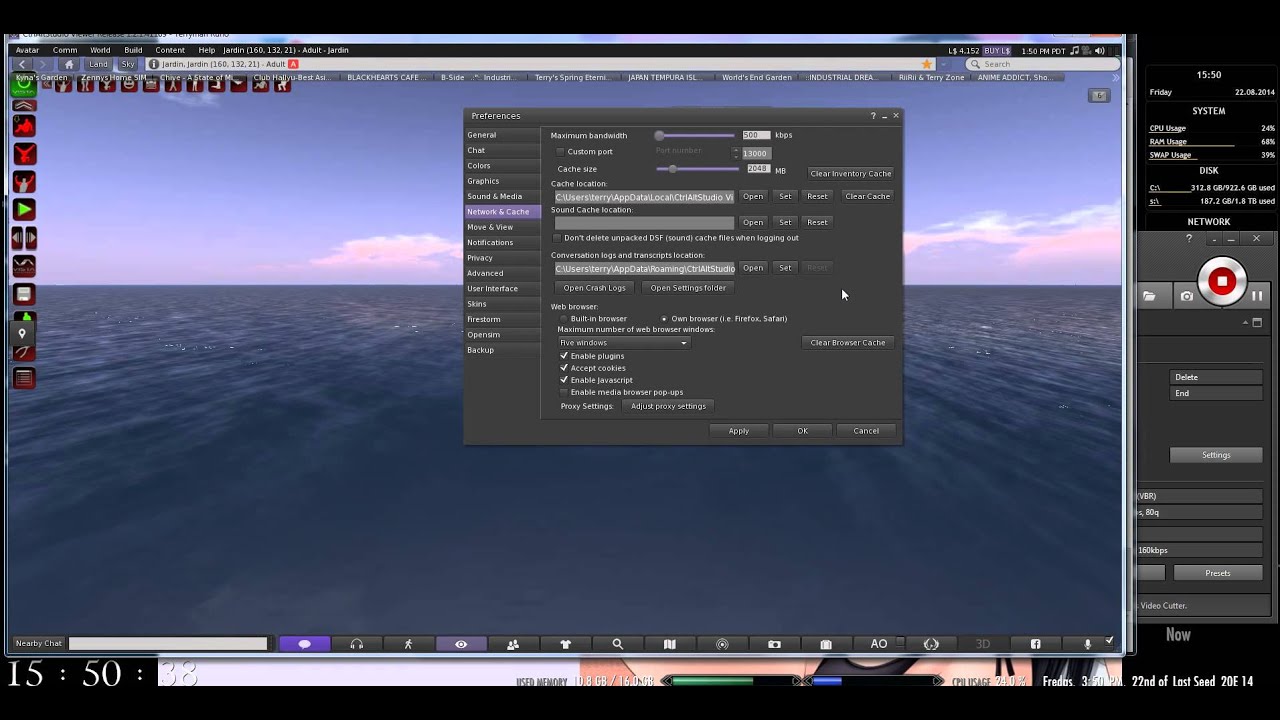Click the red stop button in recorder

click(x=1222, y=281)
